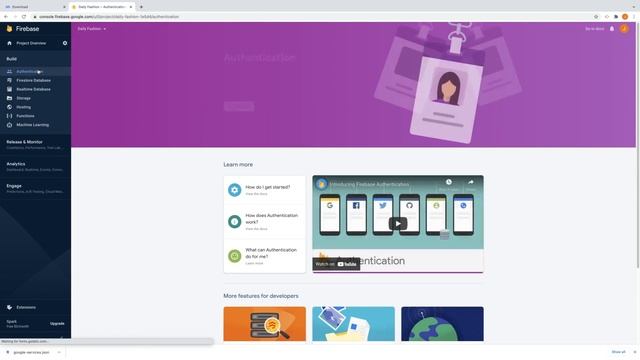Expand the Engage section
This screenshot has height=360, width=640.
click(36, 188)
